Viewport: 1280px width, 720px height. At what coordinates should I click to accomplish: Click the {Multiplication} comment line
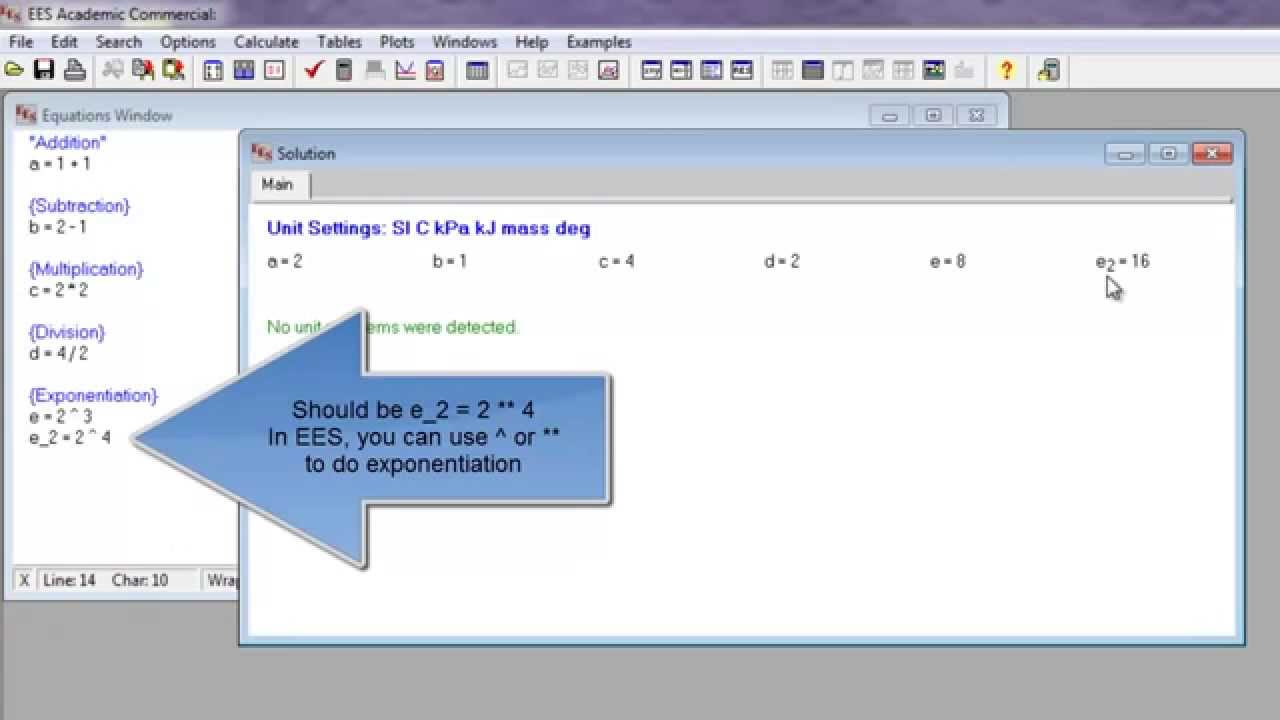pos(86,269)
